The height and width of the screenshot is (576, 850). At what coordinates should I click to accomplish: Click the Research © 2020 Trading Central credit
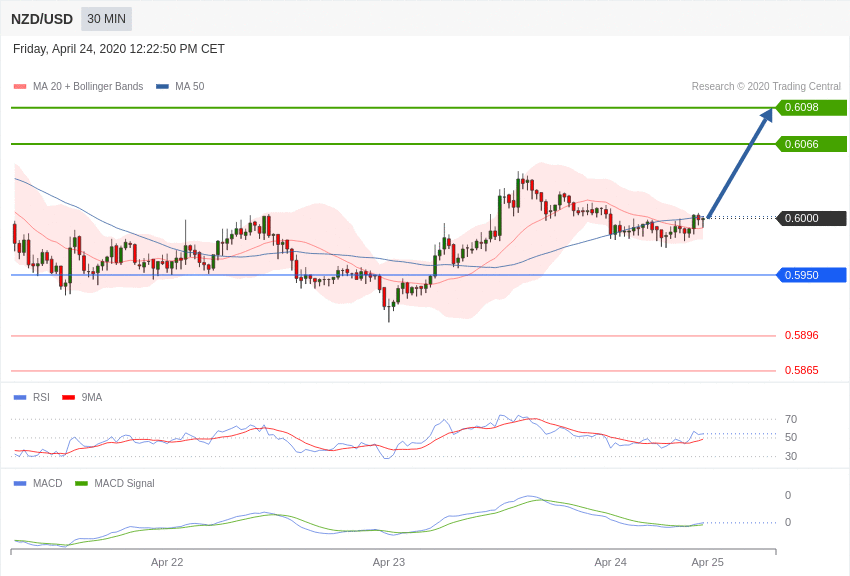coord(766,86)
